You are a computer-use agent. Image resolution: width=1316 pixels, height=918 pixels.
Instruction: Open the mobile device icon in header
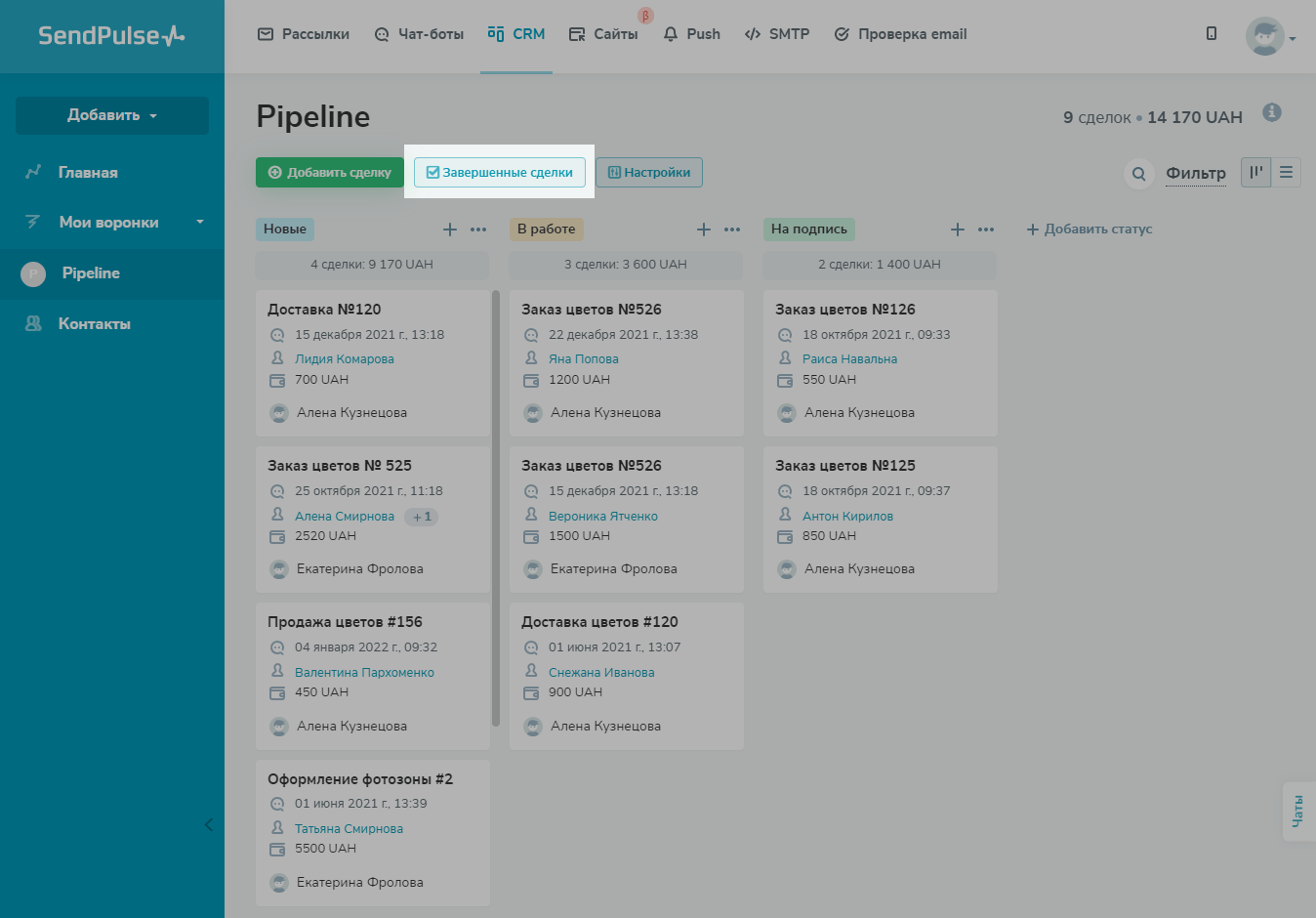point(1212,34)
